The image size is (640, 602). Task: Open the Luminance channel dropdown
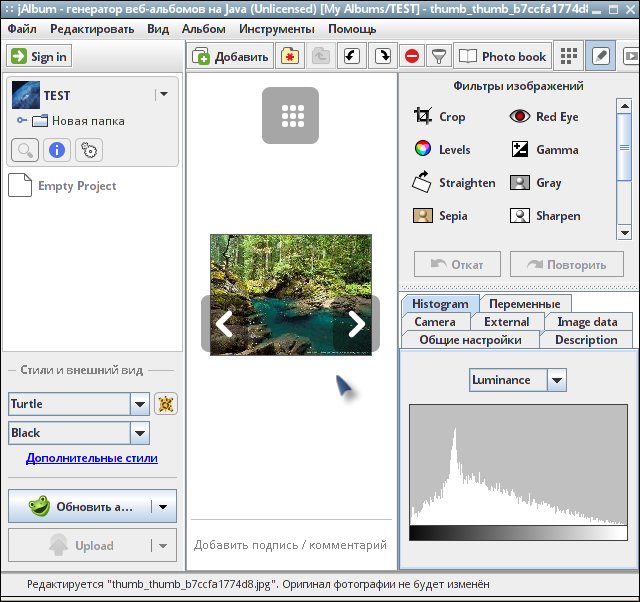pyautogui.click(x=518, y=380)
